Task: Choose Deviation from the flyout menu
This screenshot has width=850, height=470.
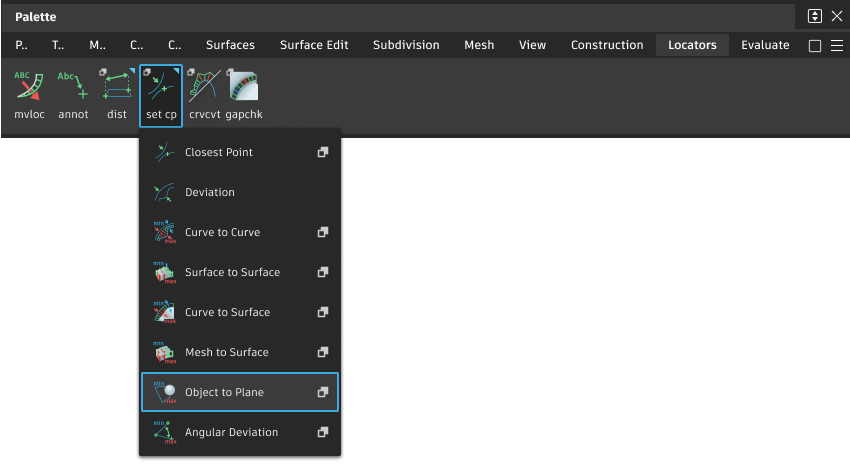Action: [209, 192]
